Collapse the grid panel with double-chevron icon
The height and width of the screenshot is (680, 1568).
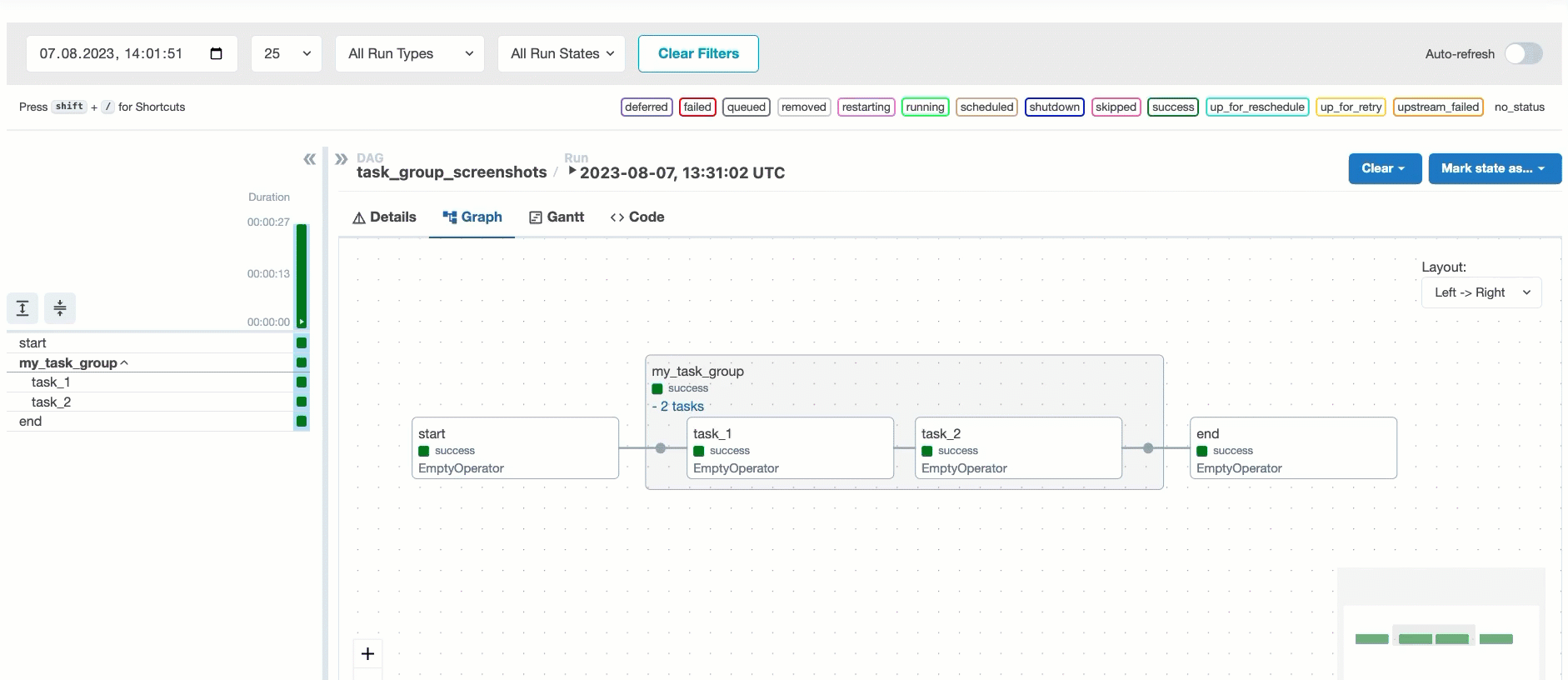(x=309, y=159)
